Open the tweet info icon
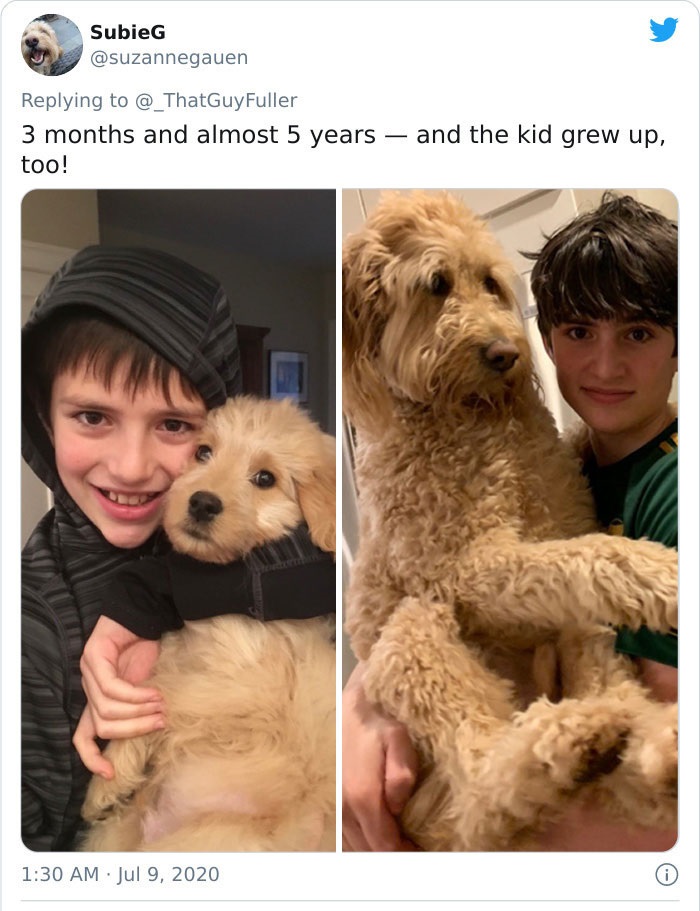Viewport: 700px width, 911px height. (x=666, y=874)
